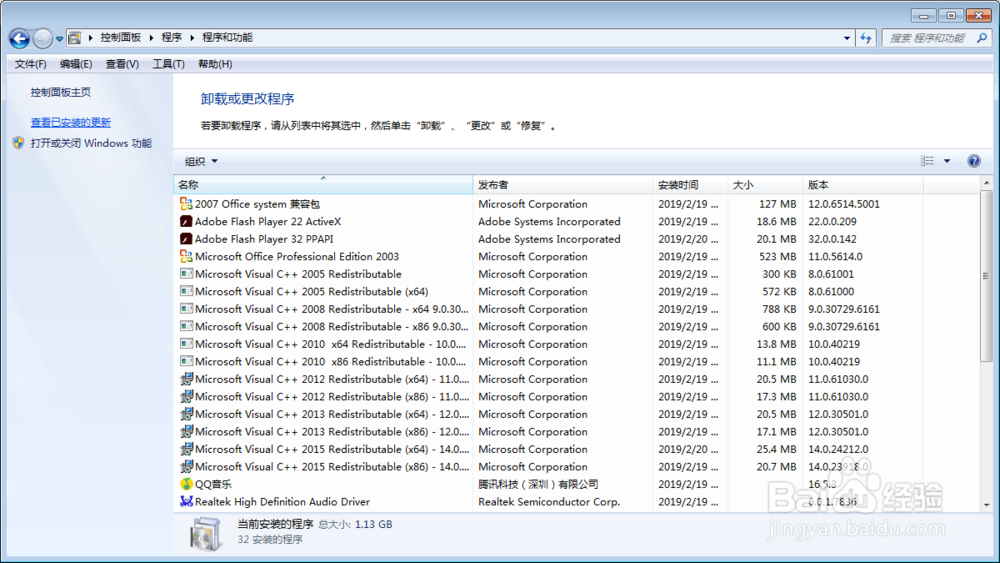
Task: Open the view options dropdown arrow
Action: tap(947, 161)
